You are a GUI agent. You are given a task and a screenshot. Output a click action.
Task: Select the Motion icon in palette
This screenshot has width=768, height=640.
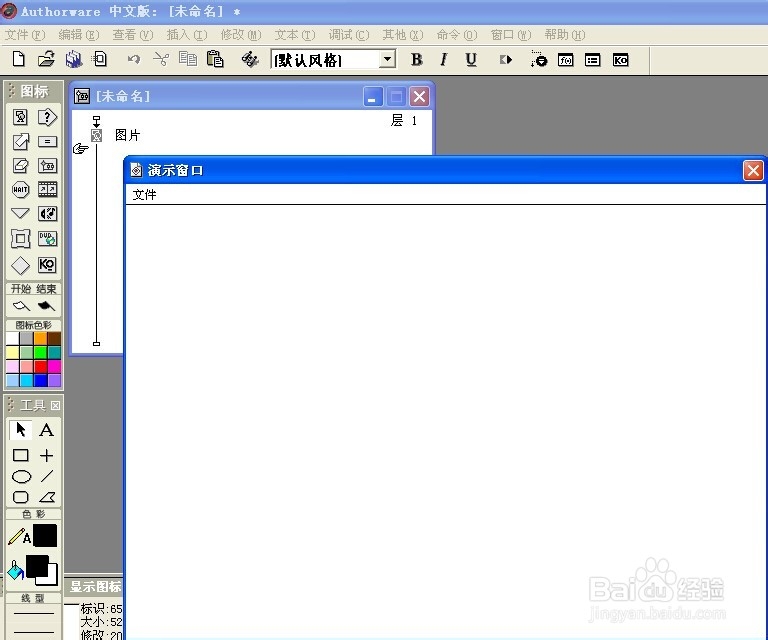[x=20, y=142]
